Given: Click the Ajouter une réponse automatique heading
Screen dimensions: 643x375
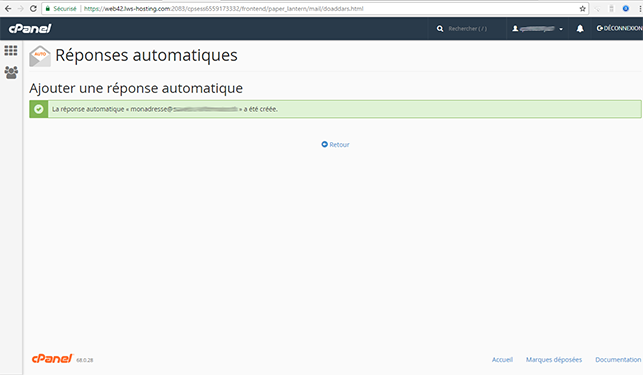Looking at the screenshot, I should click(136, 88).
